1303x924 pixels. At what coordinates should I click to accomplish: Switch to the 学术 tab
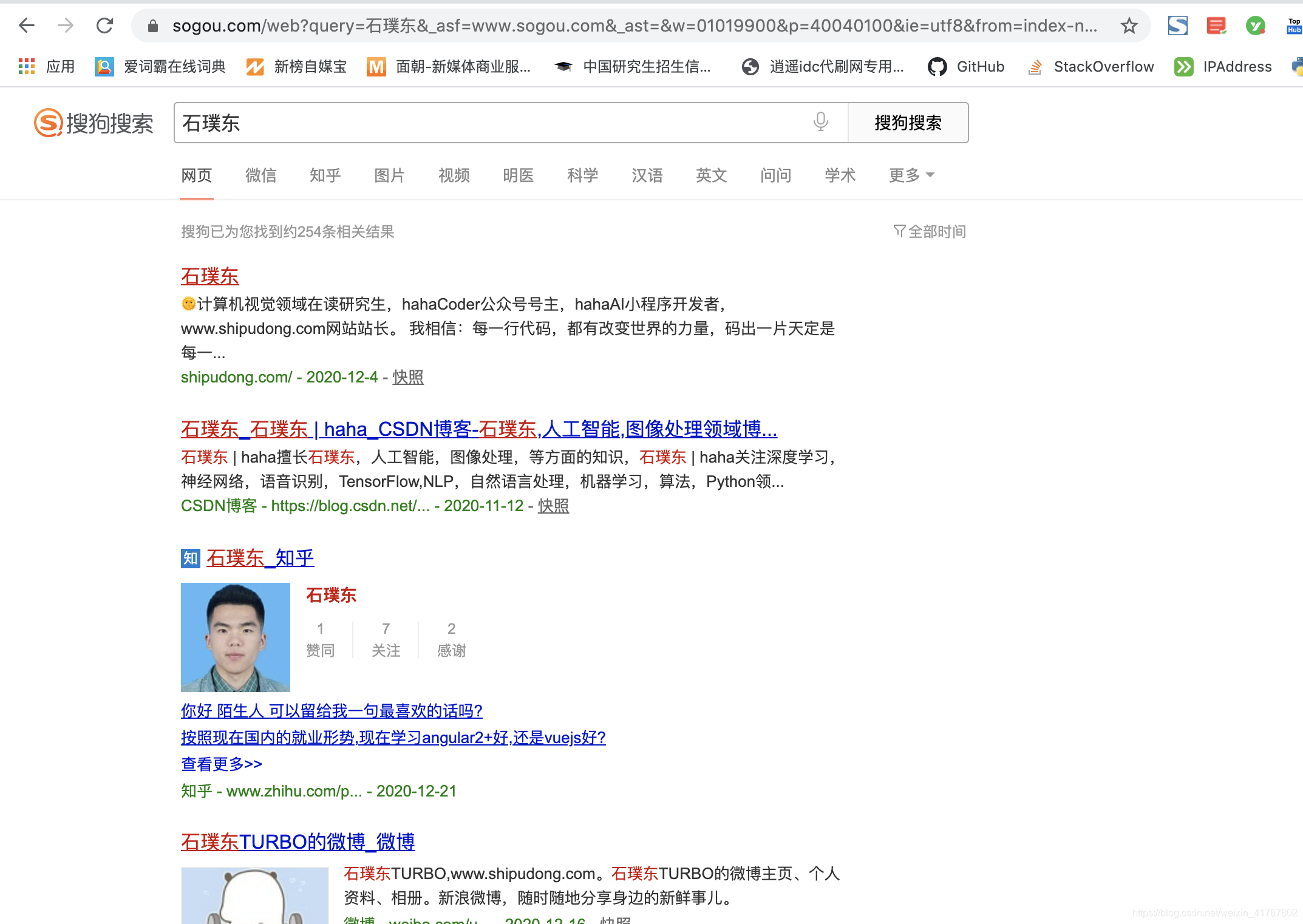click(840, 175)
